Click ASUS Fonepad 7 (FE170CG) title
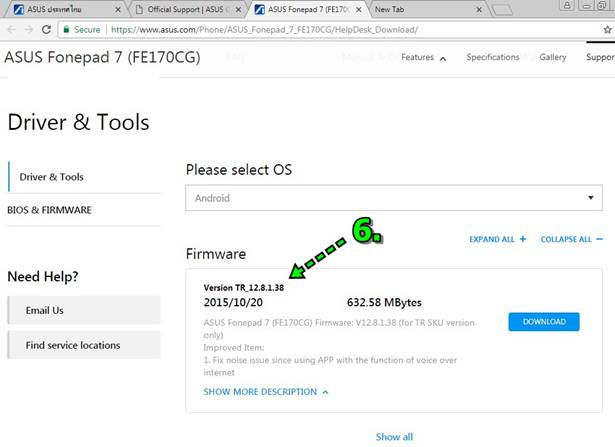This screenshot has width=615, height=447. (102, 57)
